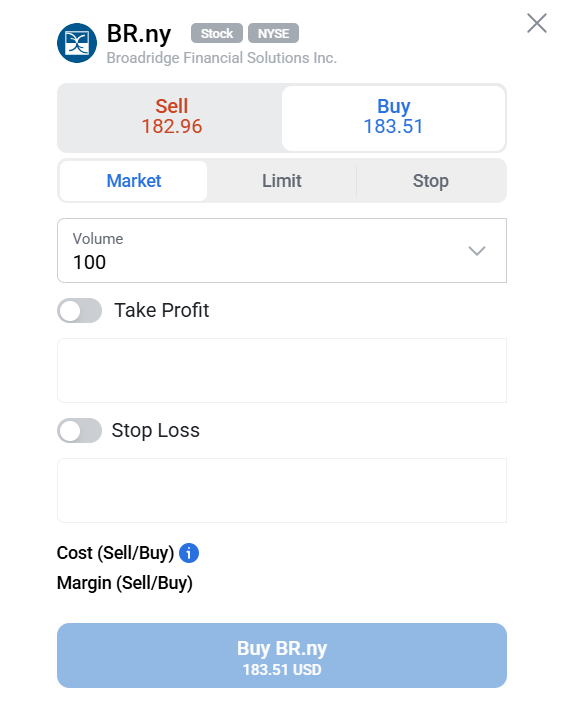Screen dimensions: 563x707
Task: Click the Stop Loss price input
Action: (x=282, y=491)
